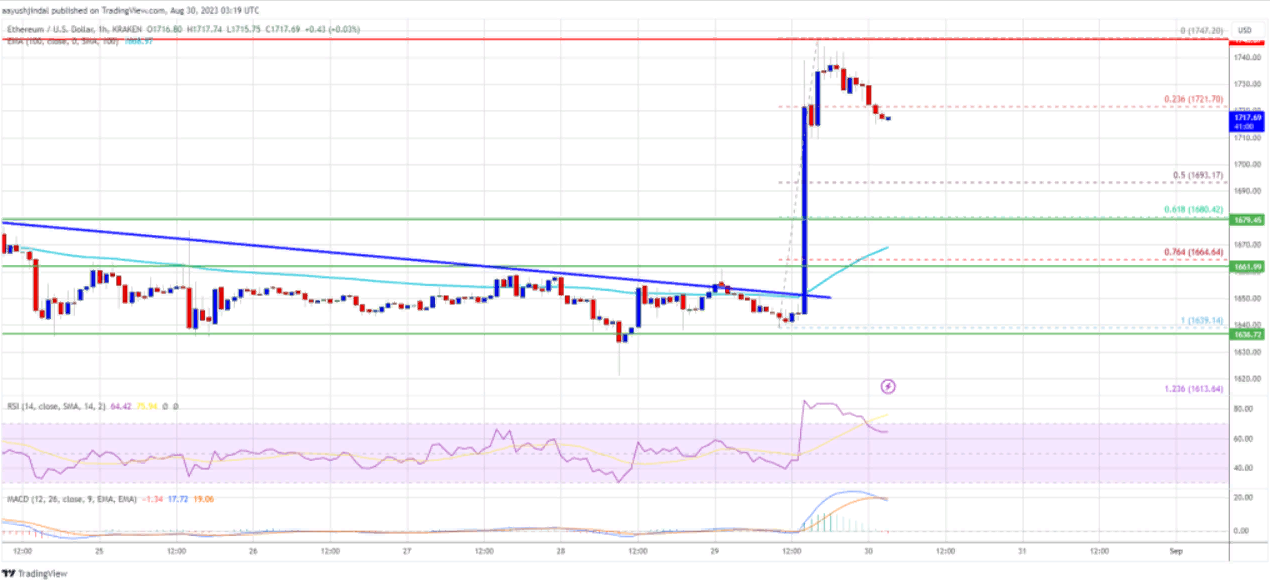1270x580 pixels.
Task: Click the USD currency label on price axis
Action: pyautogui.click(x=1245, y=30)
